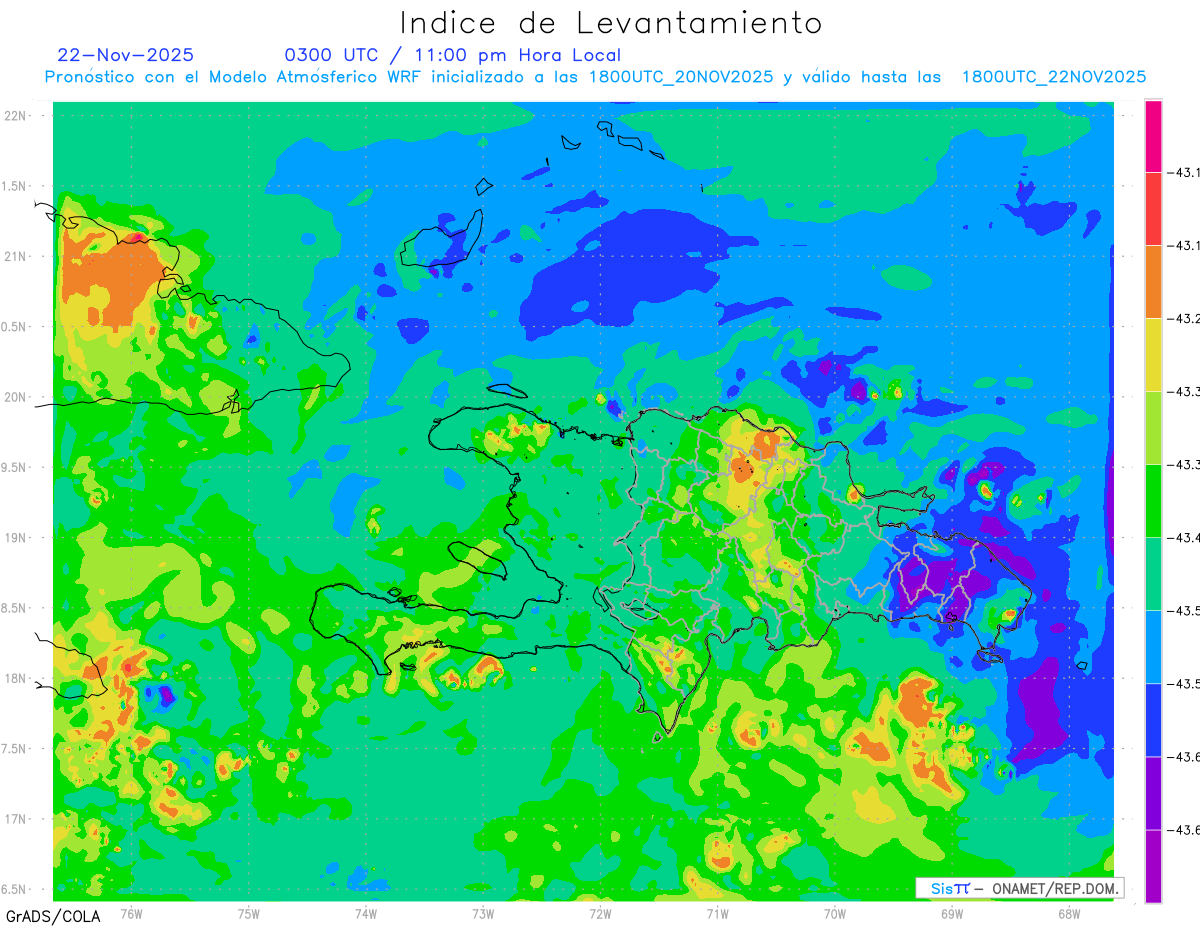Select the light blue swatch in the color bar
Viewport: 1200px width, 927px height.
pos(1153,647)
